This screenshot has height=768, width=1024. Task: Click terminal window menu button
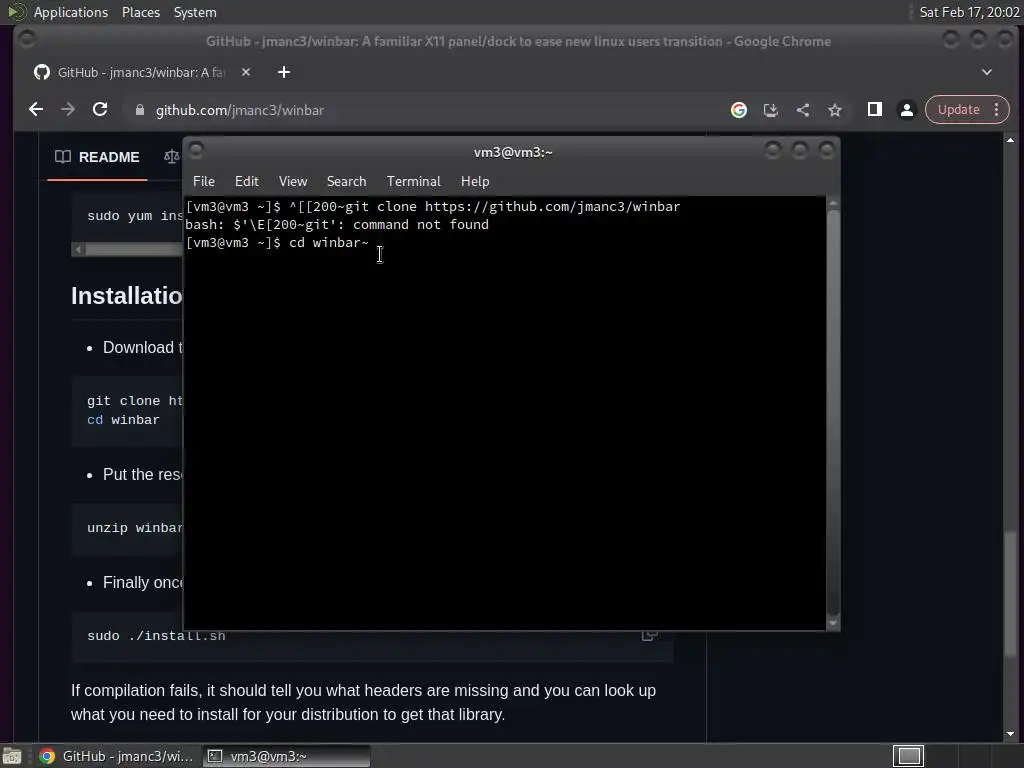(196, 151)
